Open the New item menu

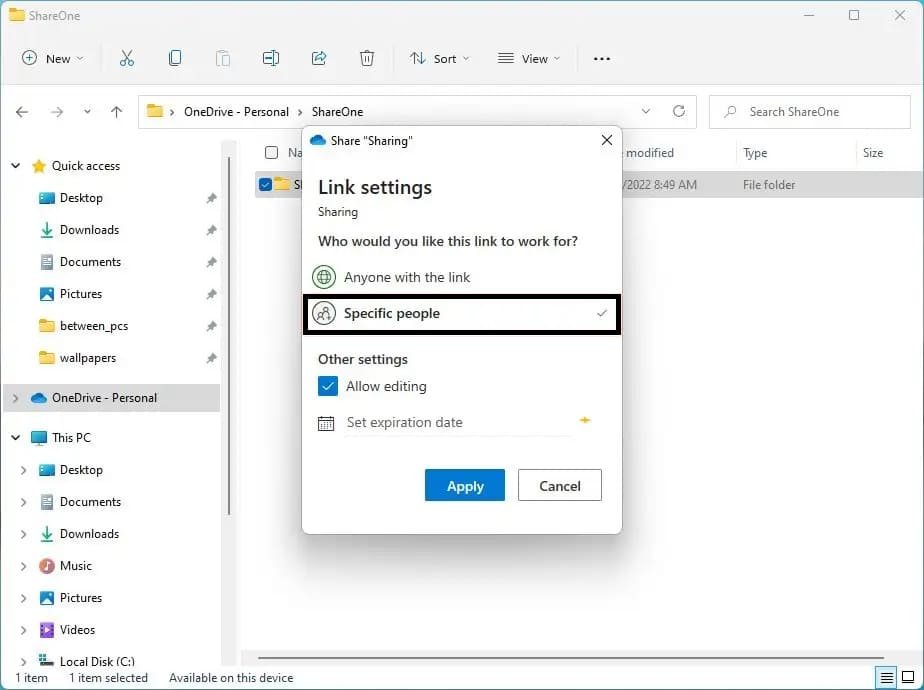click(x=53, y=59)
